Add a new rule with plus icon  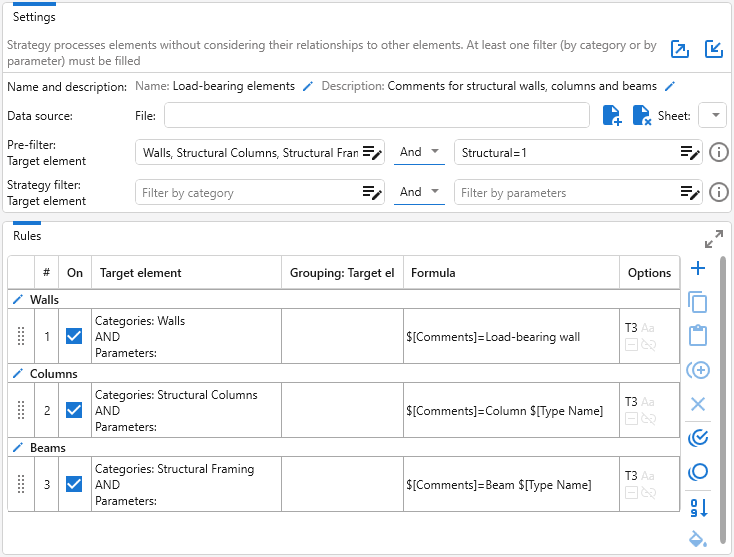[x=698, y=268]
